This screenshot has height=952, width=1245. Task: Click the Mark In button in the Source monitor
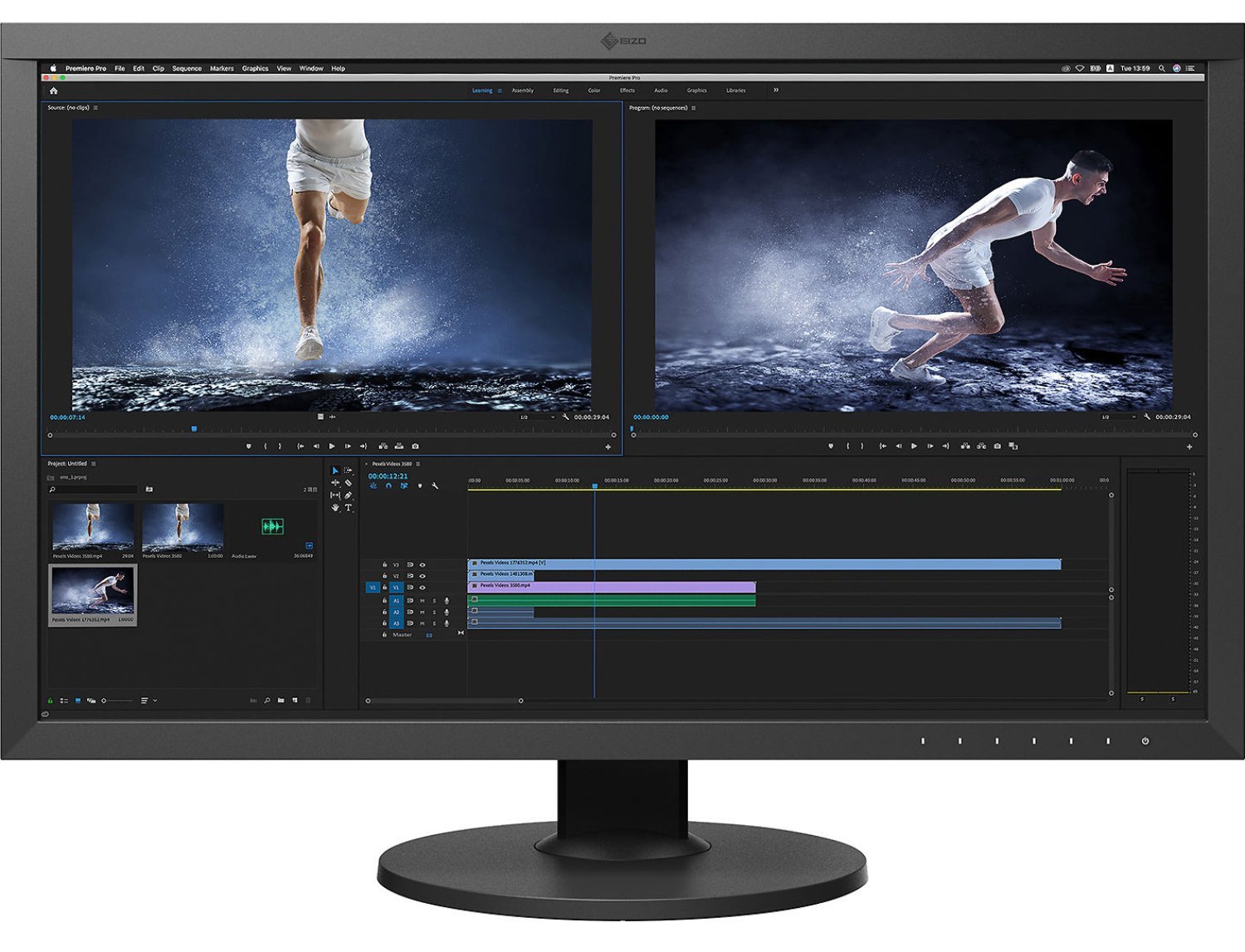pos(266,446)
